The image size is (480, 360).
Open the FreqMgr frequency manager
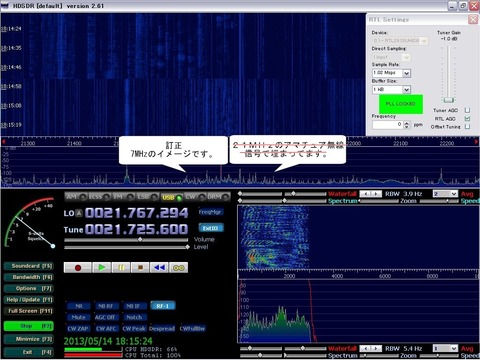211,212
